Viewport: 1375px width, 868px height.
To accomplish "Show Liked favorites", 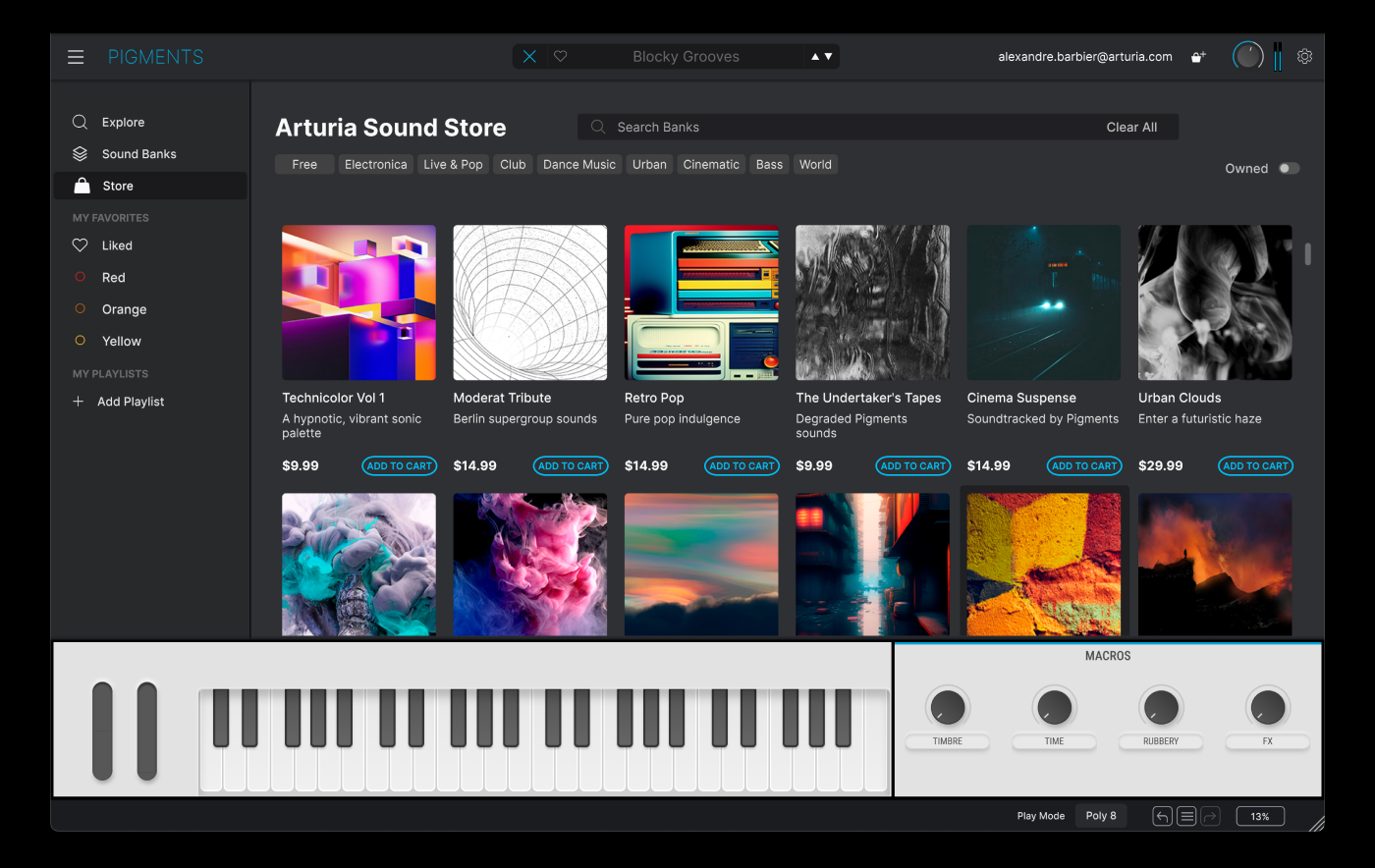I will 149,245.
